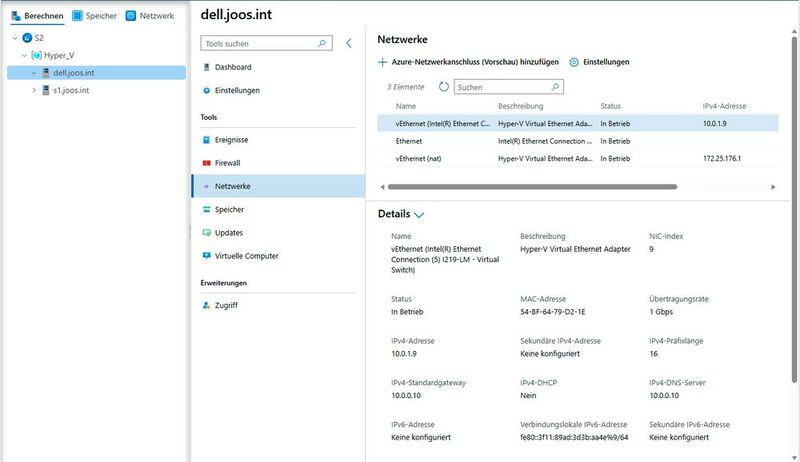
Task: Open Einstellungen in the Netzwerke toolbar
Action: (x=599, y=62)
